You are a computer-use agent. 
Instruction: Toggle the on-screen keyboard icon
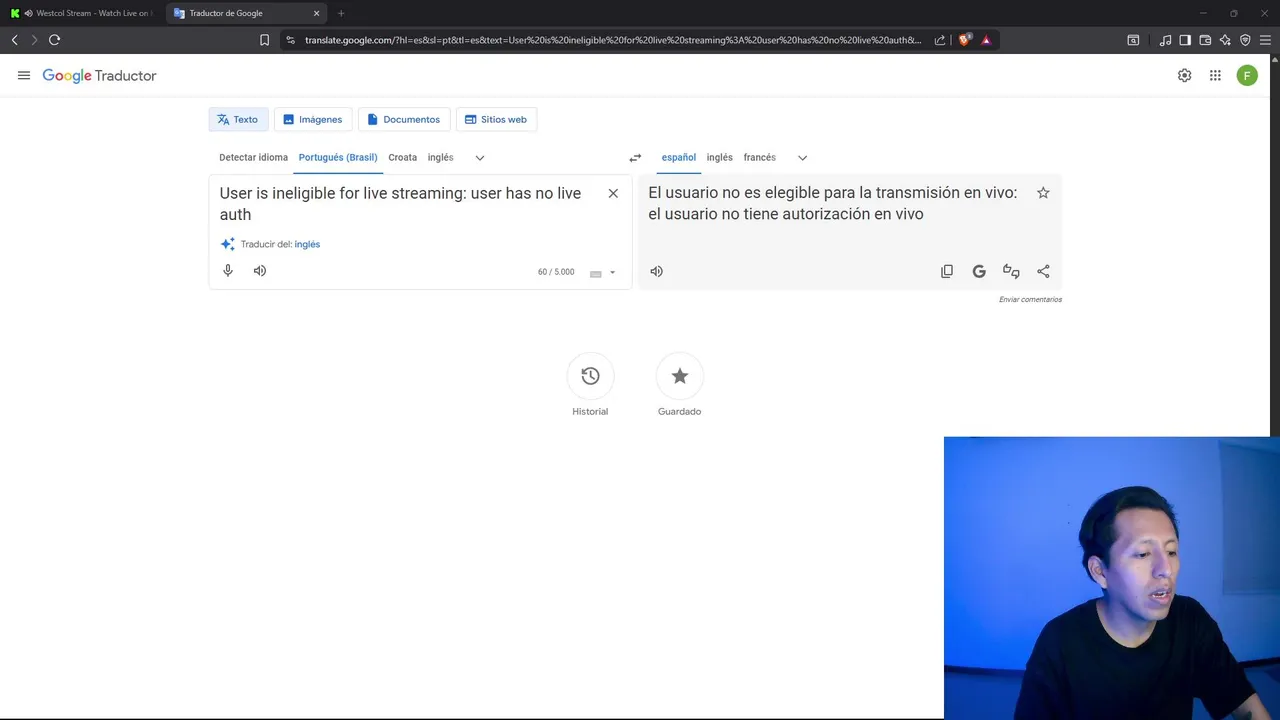[596, 273]
